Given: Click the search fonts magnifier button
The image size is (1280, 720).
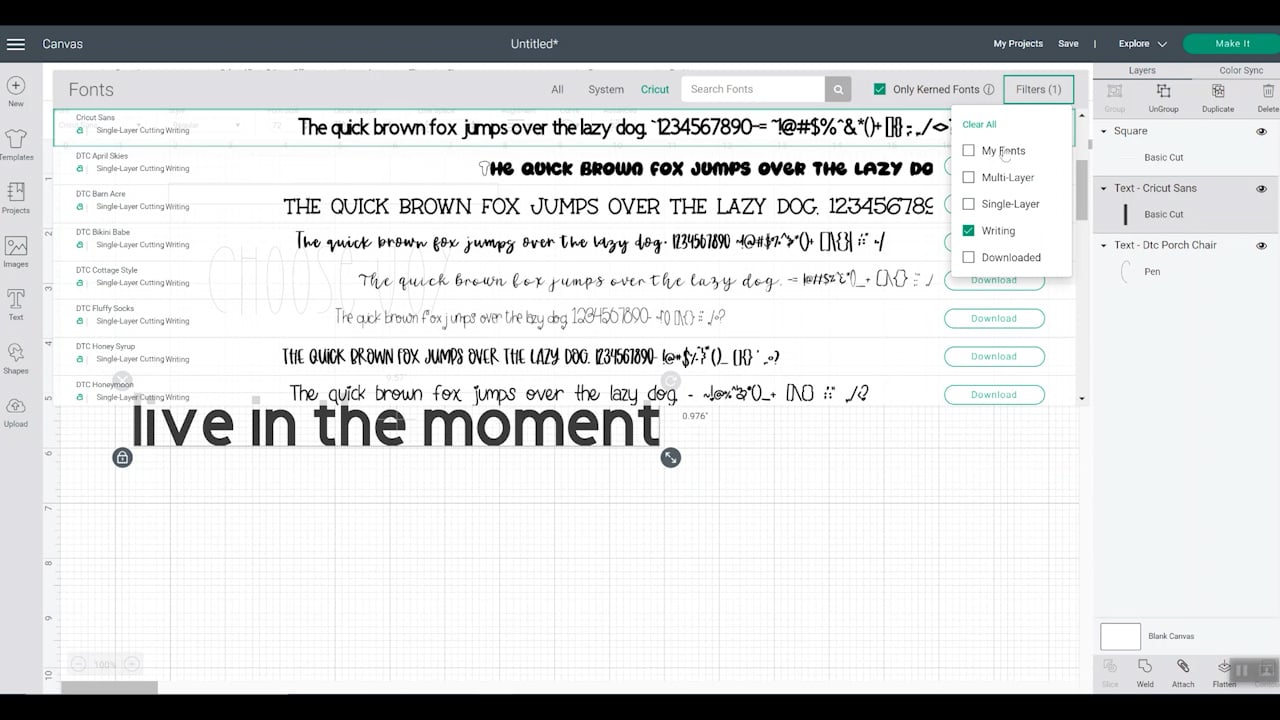Looking at the screenshot, I should click(838, 89).
